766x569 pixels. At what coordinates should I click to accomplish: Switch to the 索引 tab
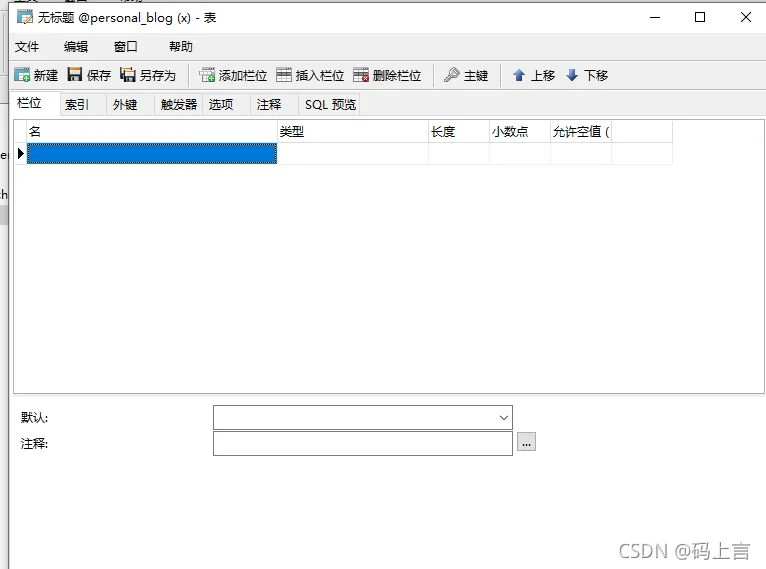coord(83,105)
